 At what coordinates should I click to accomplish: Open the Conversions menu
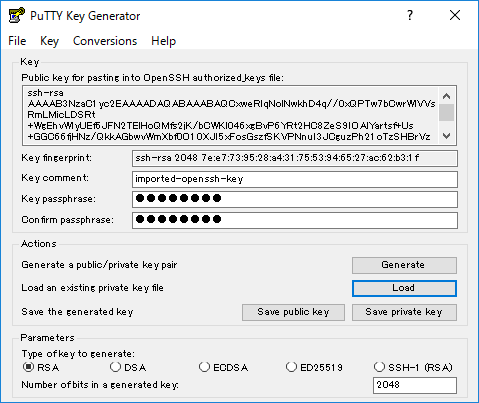coord(105,41)
